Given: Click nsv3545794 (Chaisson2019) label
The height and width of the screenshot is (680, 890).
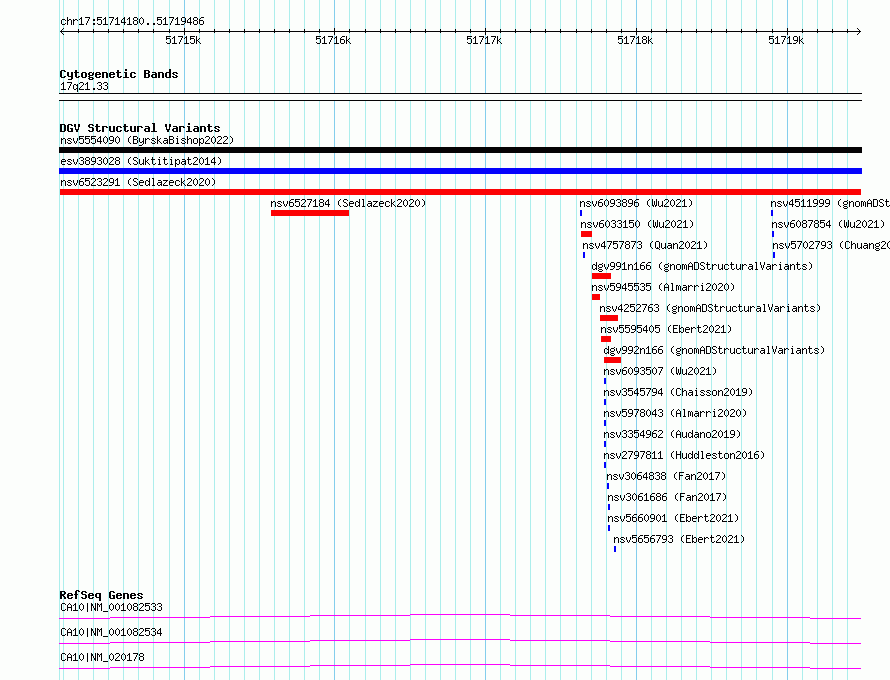Looking at the screenshot, I should pos(678,392).
